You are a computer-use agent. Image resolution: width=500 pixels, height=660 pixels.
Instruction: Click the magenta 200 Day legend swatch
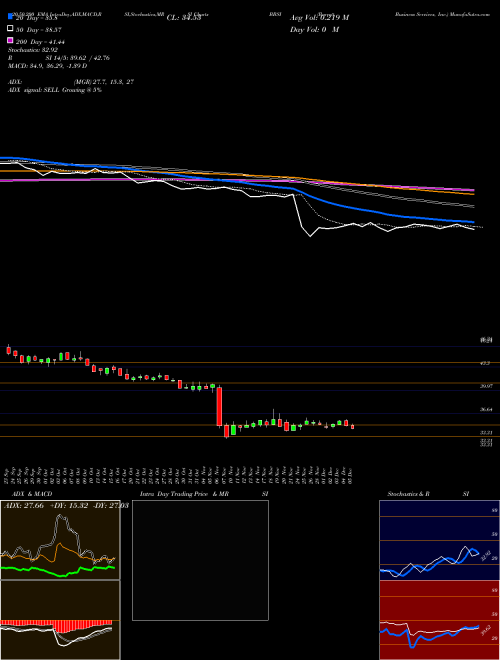pos(10,40)
